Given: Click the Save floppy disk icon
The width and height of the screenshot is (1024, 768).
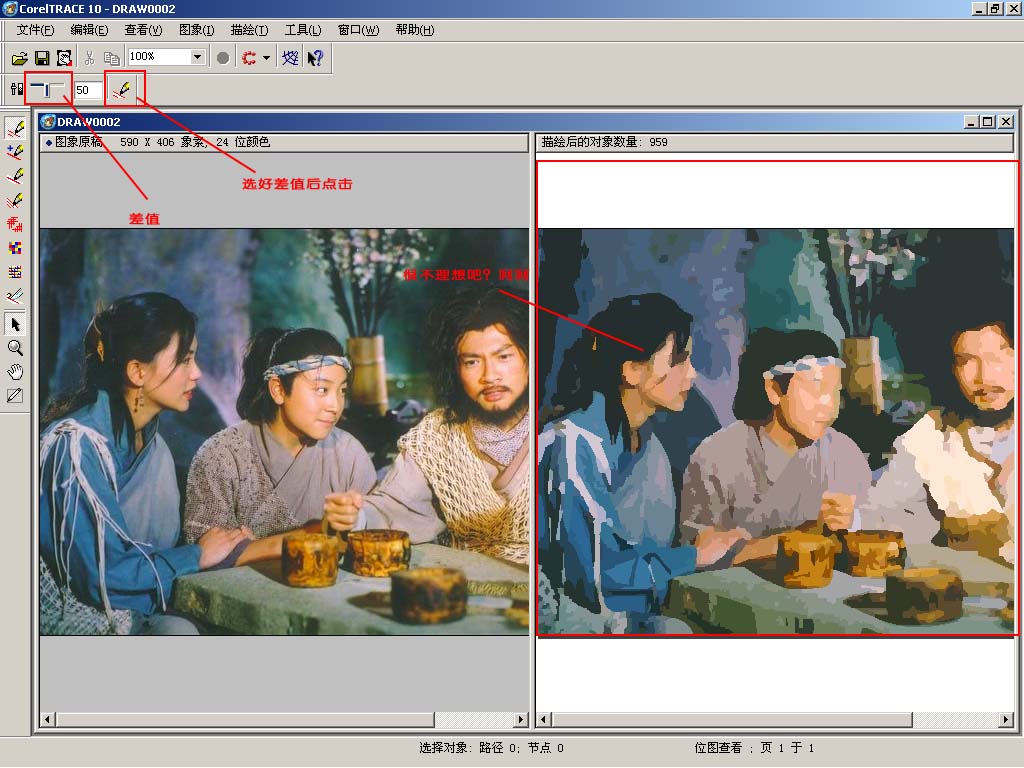Looking at the screenshot, I should click(x=42, y=58).
